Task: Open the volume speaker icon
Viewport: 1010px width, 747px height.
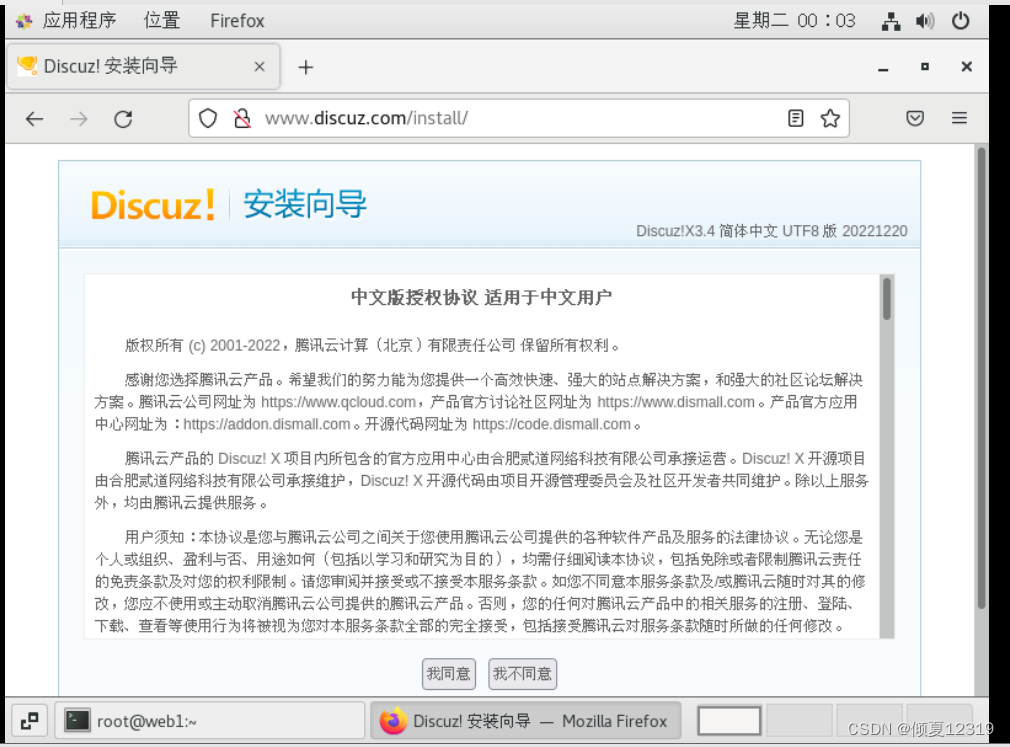Action: click(925, 21)
